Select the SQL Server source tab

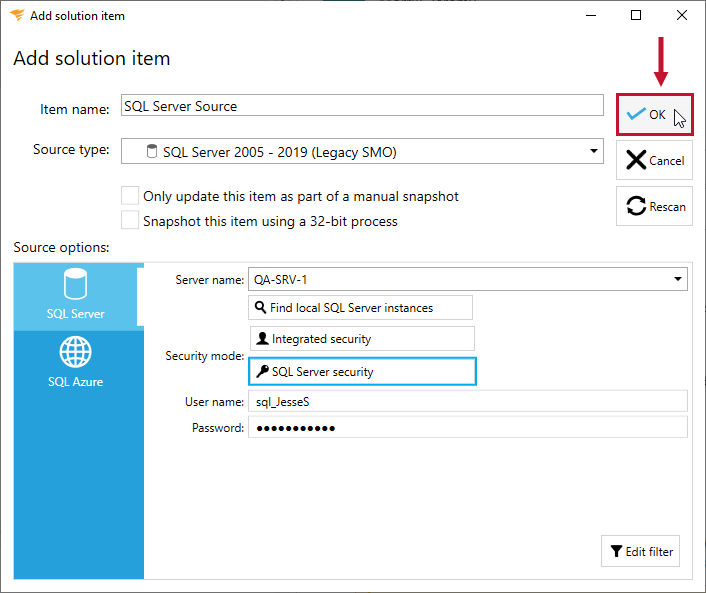78,296
